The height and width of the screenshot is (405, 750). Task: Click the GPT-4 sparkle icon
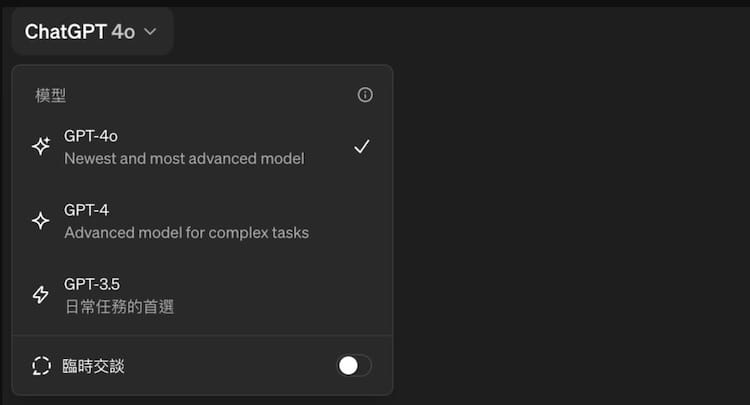[41, 220]
